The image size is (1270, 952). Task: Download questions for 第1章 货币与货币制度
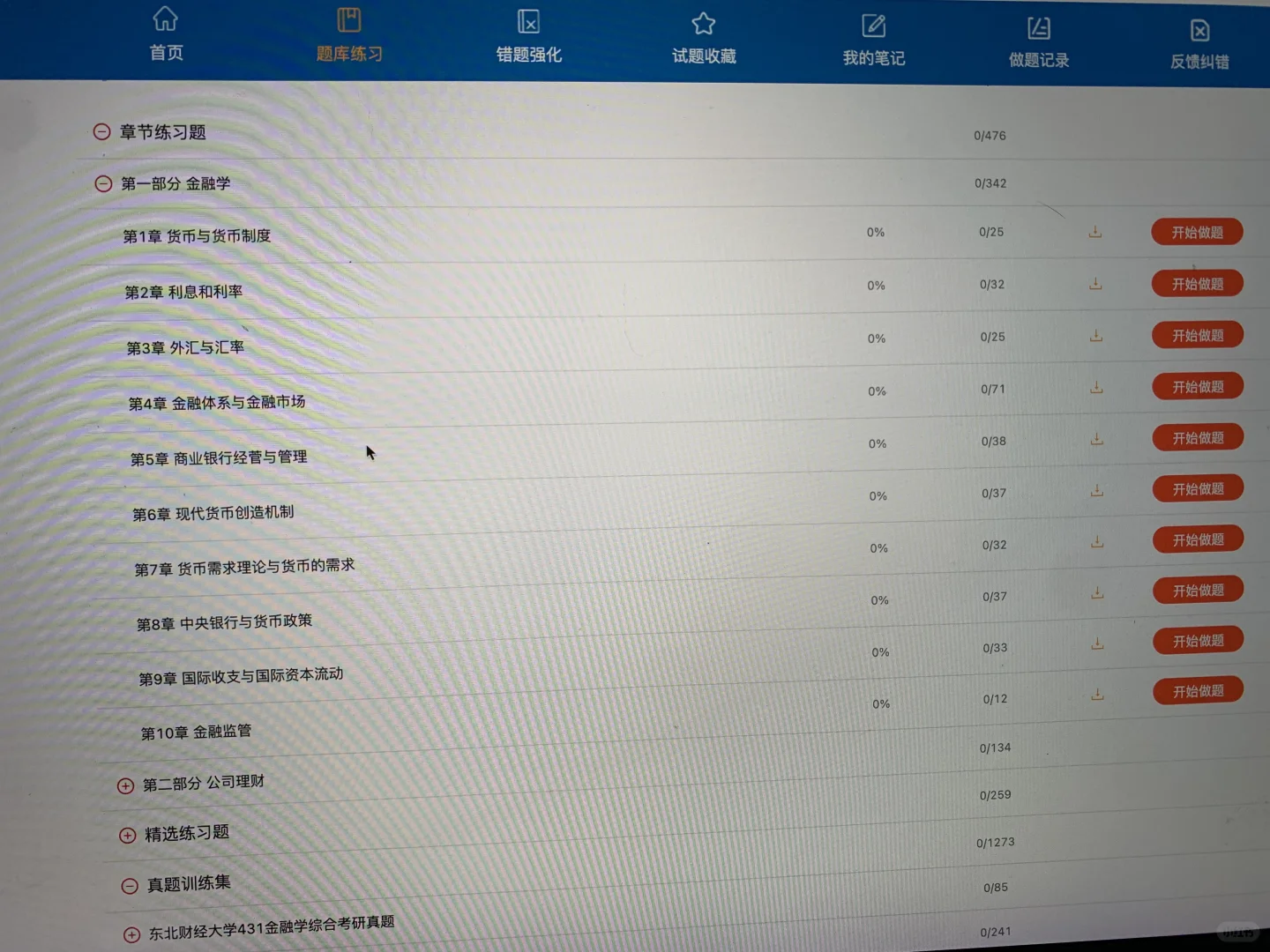point(1095,232)
